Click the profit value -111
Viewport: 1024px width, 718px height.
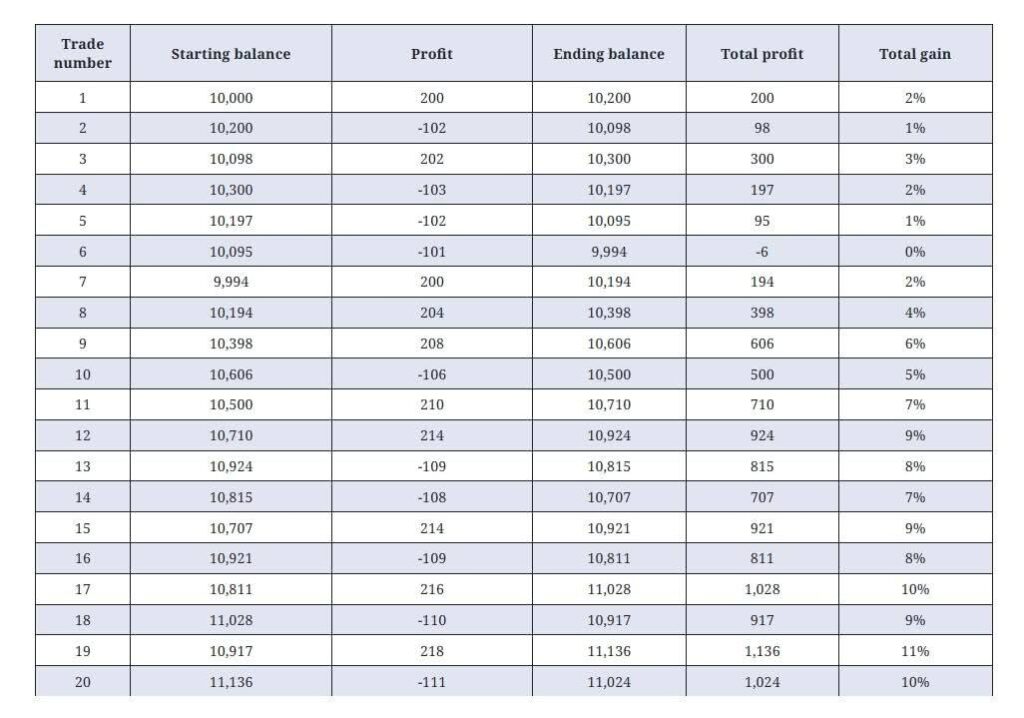[x=431, y=682]
